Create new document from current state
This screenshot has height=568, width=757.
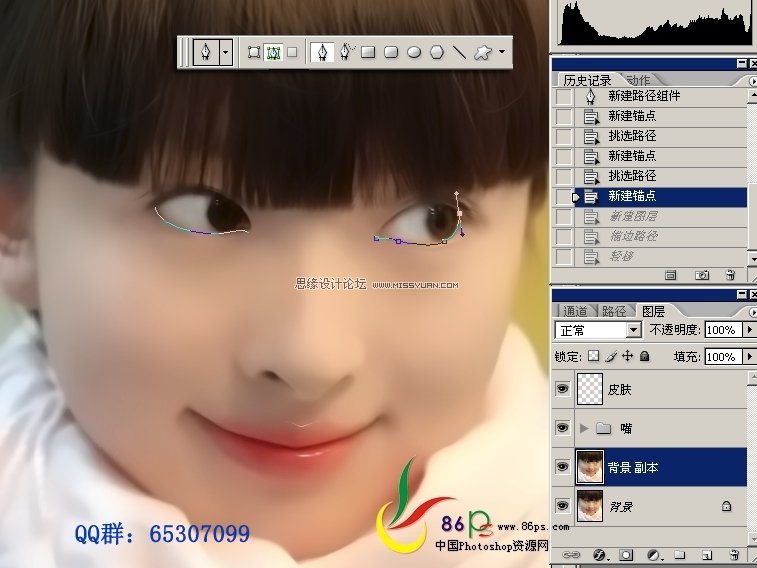coord(671,276)
